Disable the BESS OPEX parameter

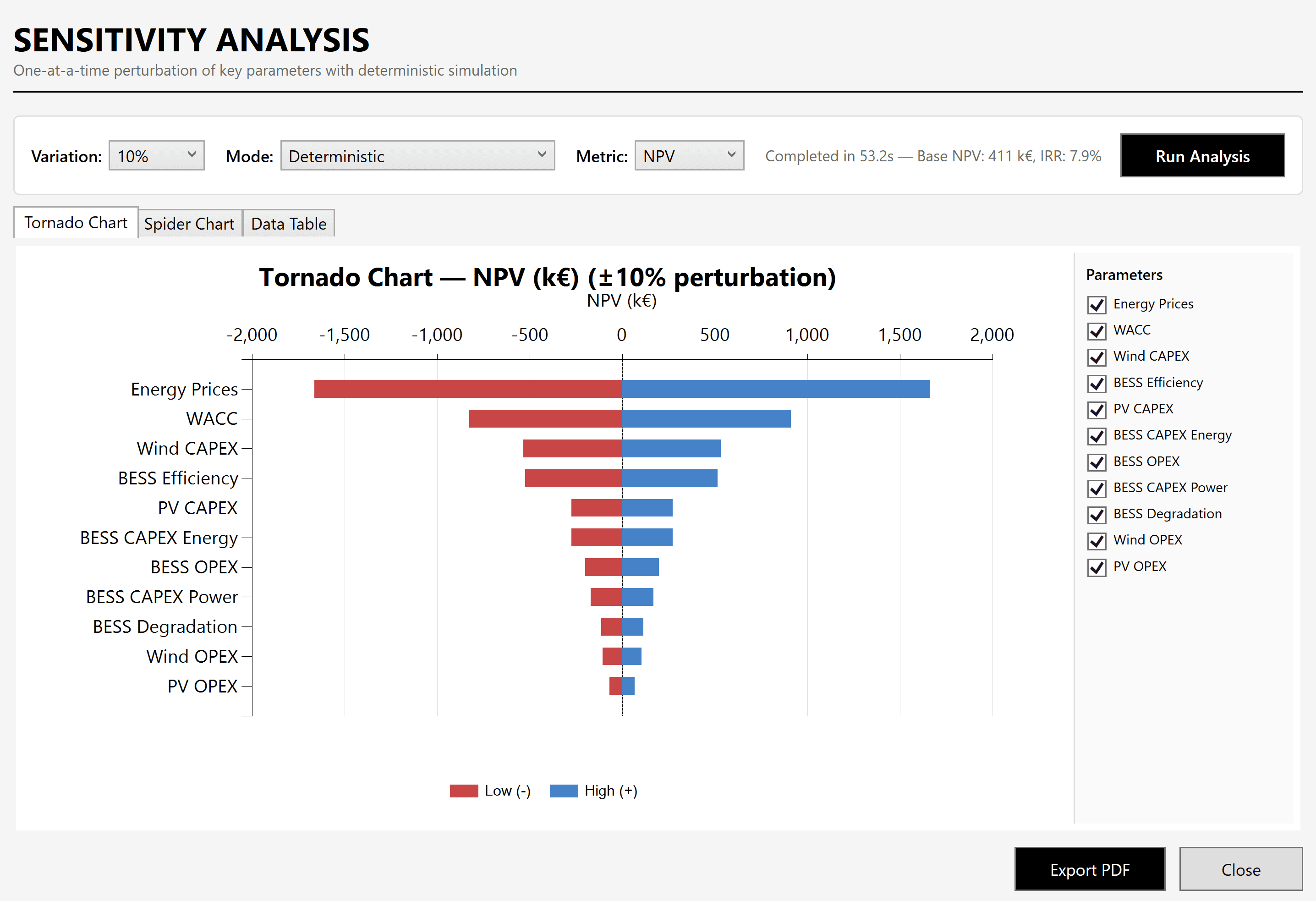pyautogui.click(x=1097, y=462)
